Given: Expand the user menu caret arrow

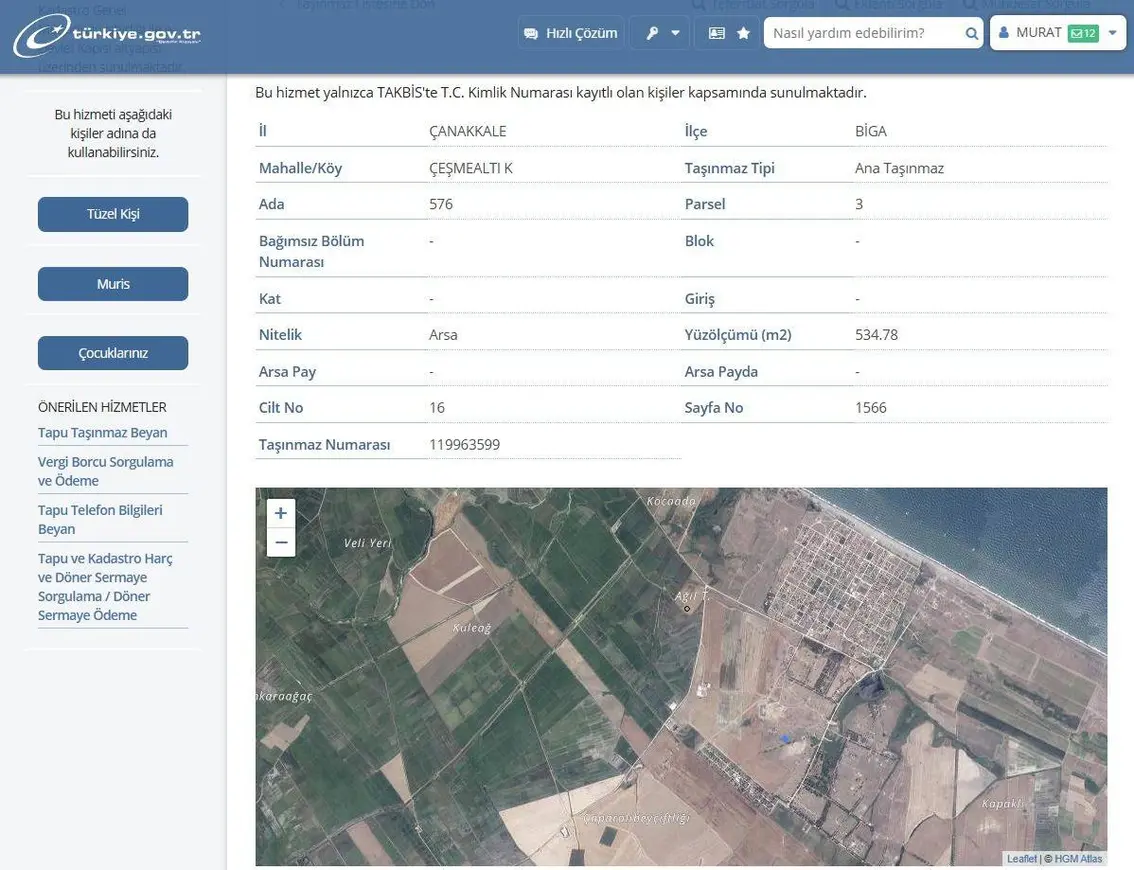Looking at the screenshot, I should (x=1113, y=33).
